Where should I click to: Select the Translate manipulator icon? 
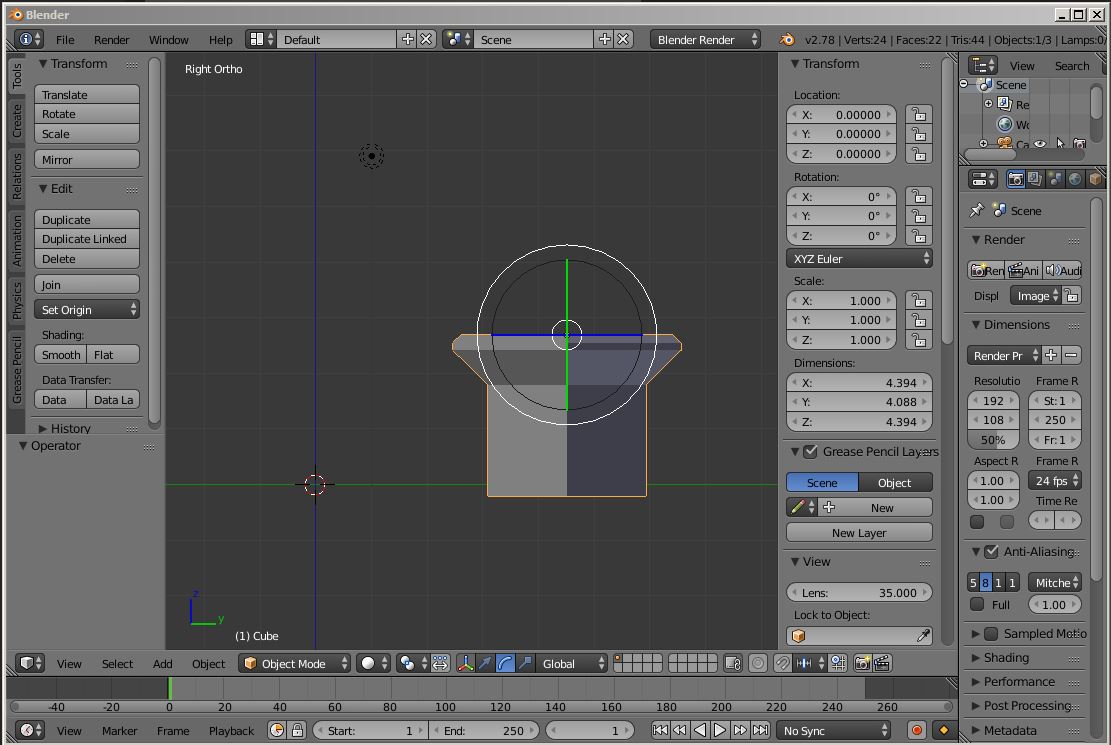click(x=485, y=663)
